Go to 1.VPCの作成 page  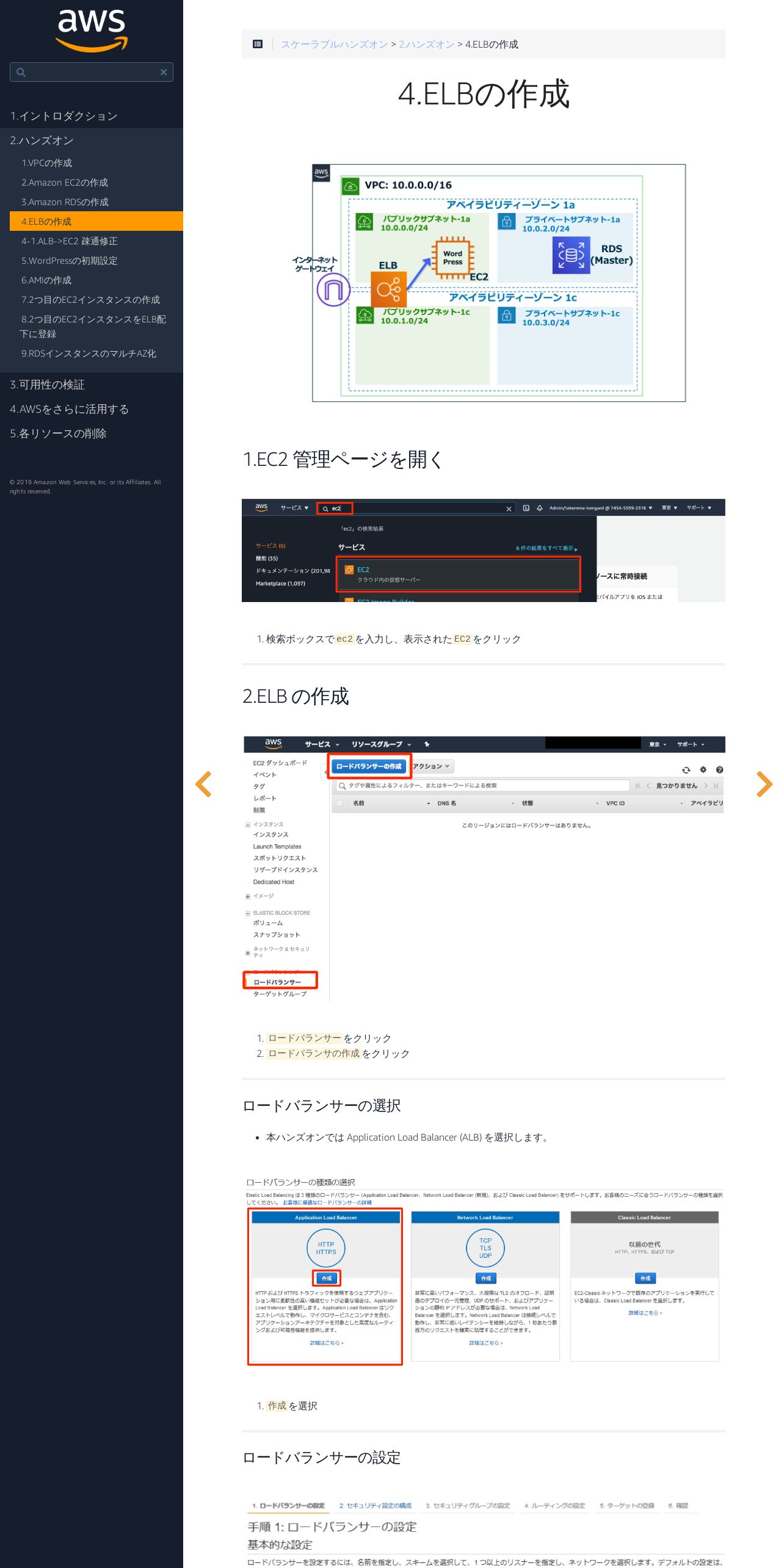47,163
